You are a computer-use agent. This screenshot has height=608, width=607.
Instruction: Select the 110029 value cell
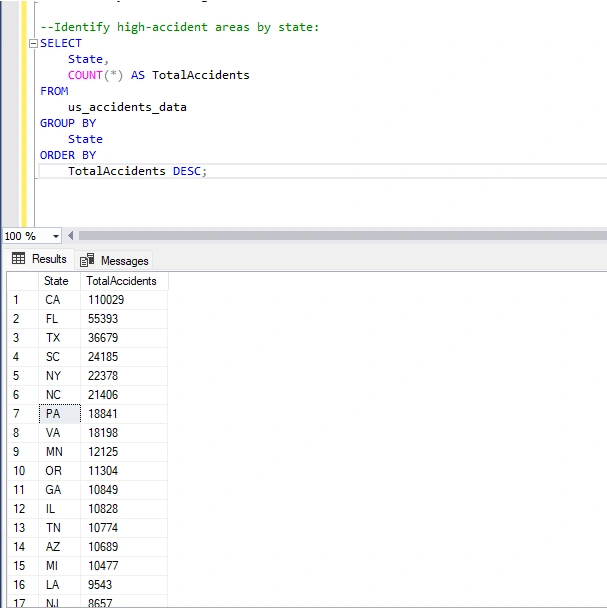pos(124,300)
